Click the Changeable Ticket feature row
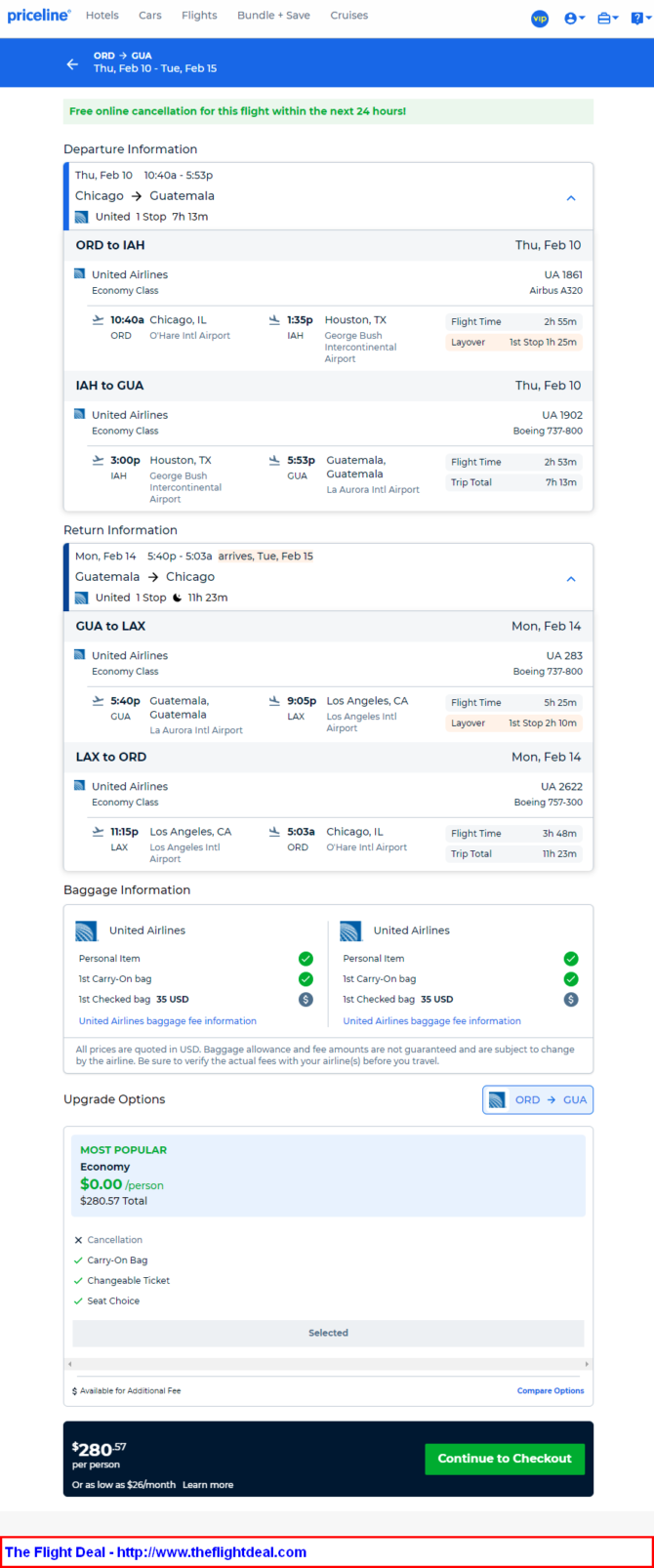 pyautogui.click(x=122, y=1280)
